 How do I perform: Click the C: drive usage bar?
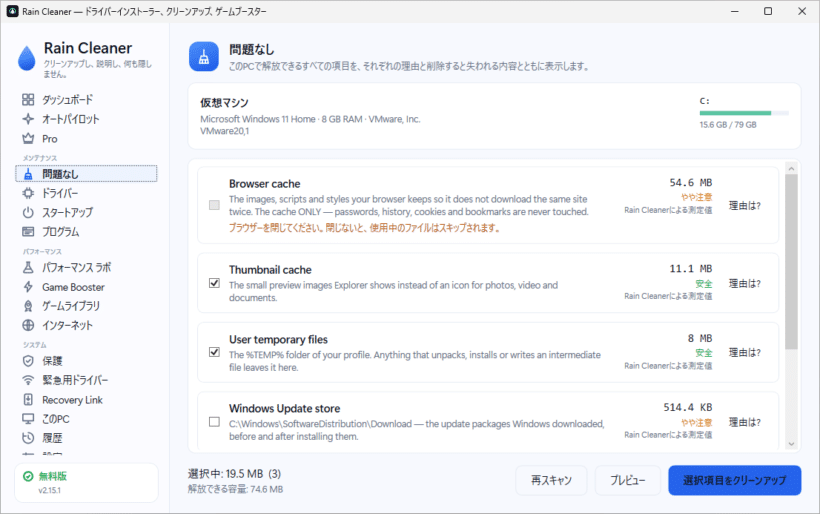pos(744,113)
